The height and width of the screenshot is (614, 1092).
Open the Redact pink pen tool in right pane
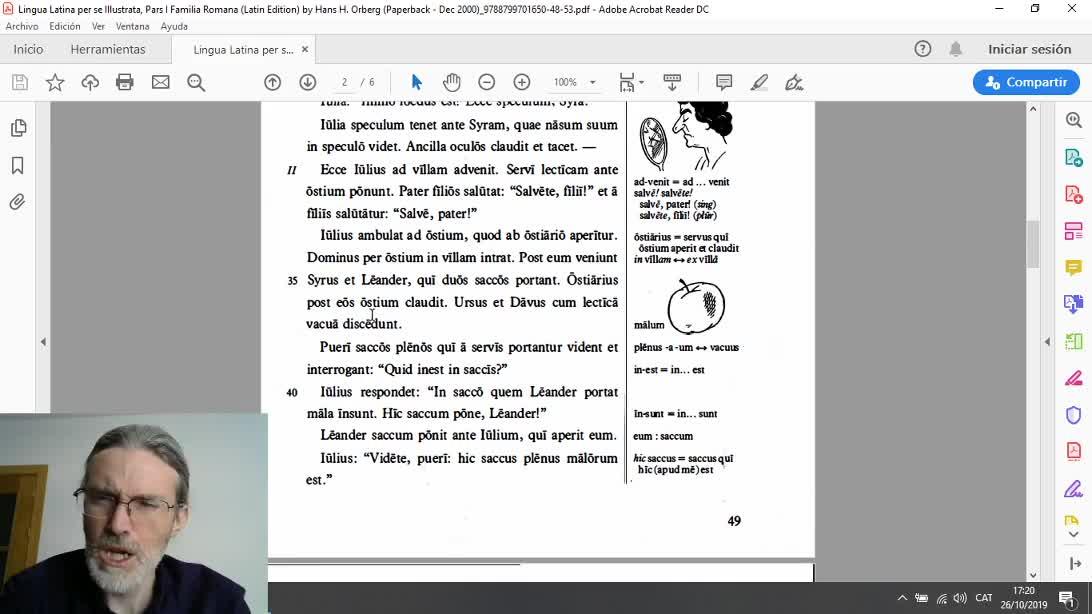pyautogui.click(x=1074, y=378)
